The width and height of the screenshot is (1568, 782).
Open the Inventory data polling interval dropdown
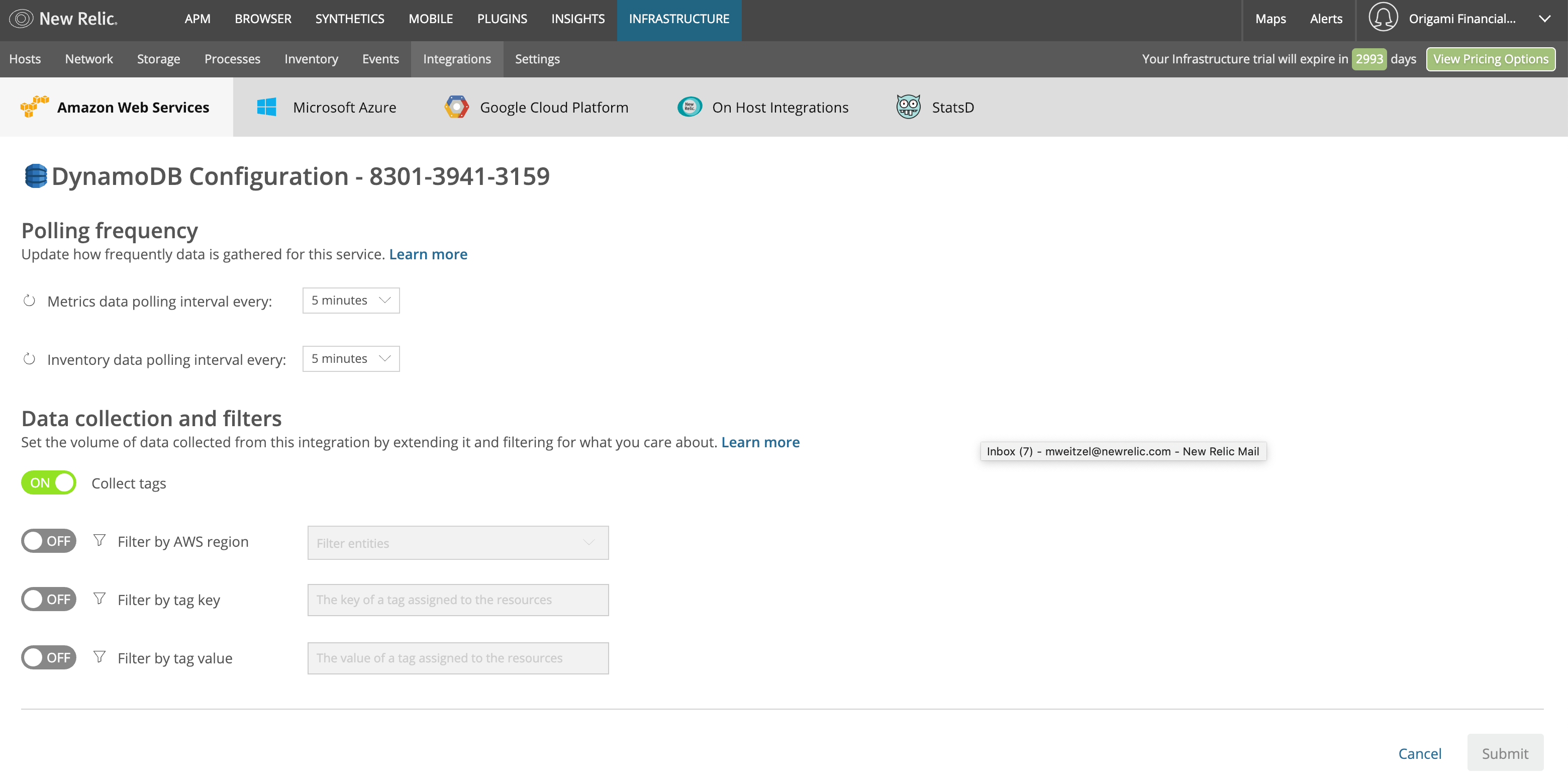click(351, 359)
